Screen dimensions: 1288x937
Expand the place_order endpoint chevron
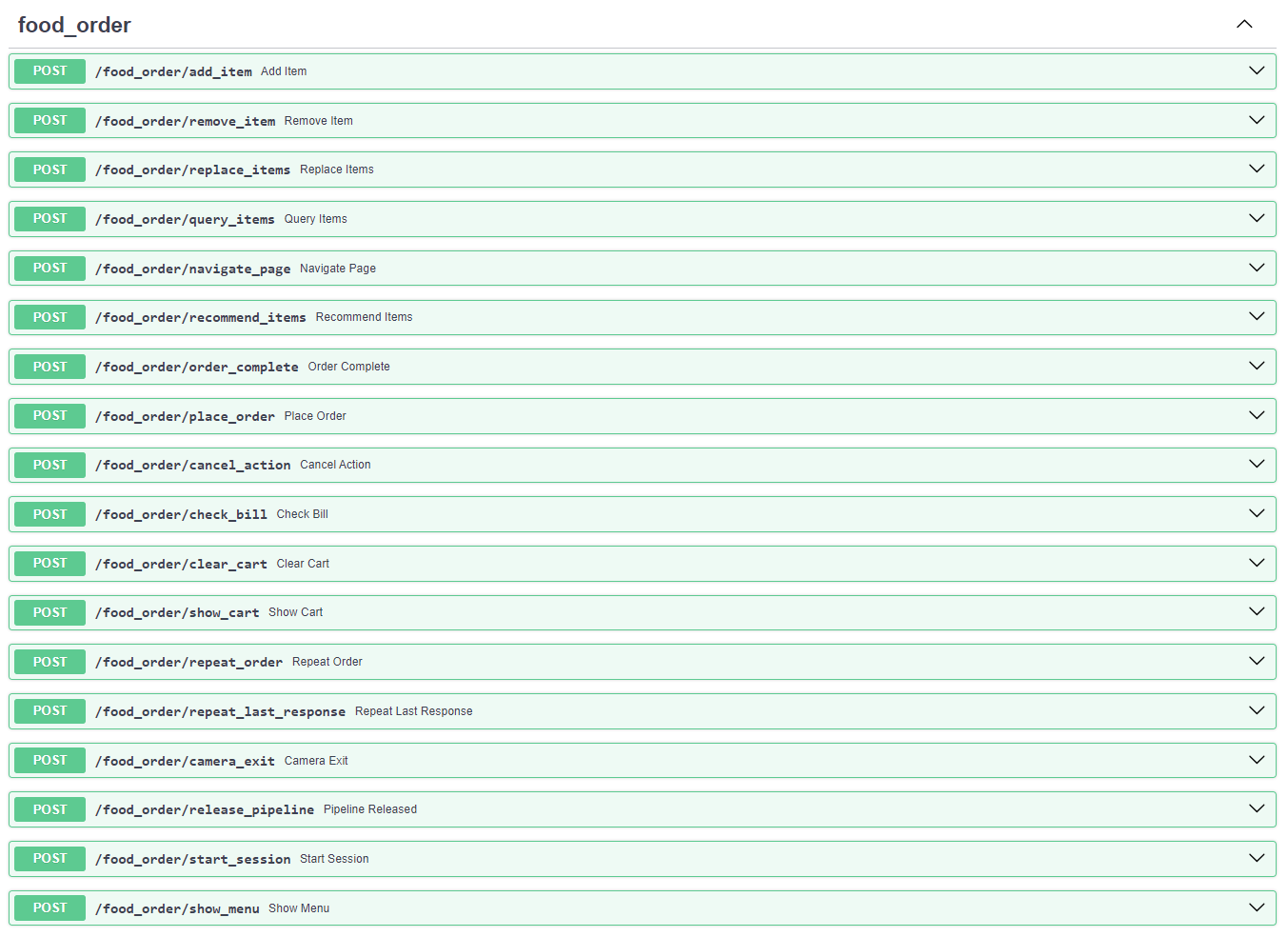tap(1257, 415)
